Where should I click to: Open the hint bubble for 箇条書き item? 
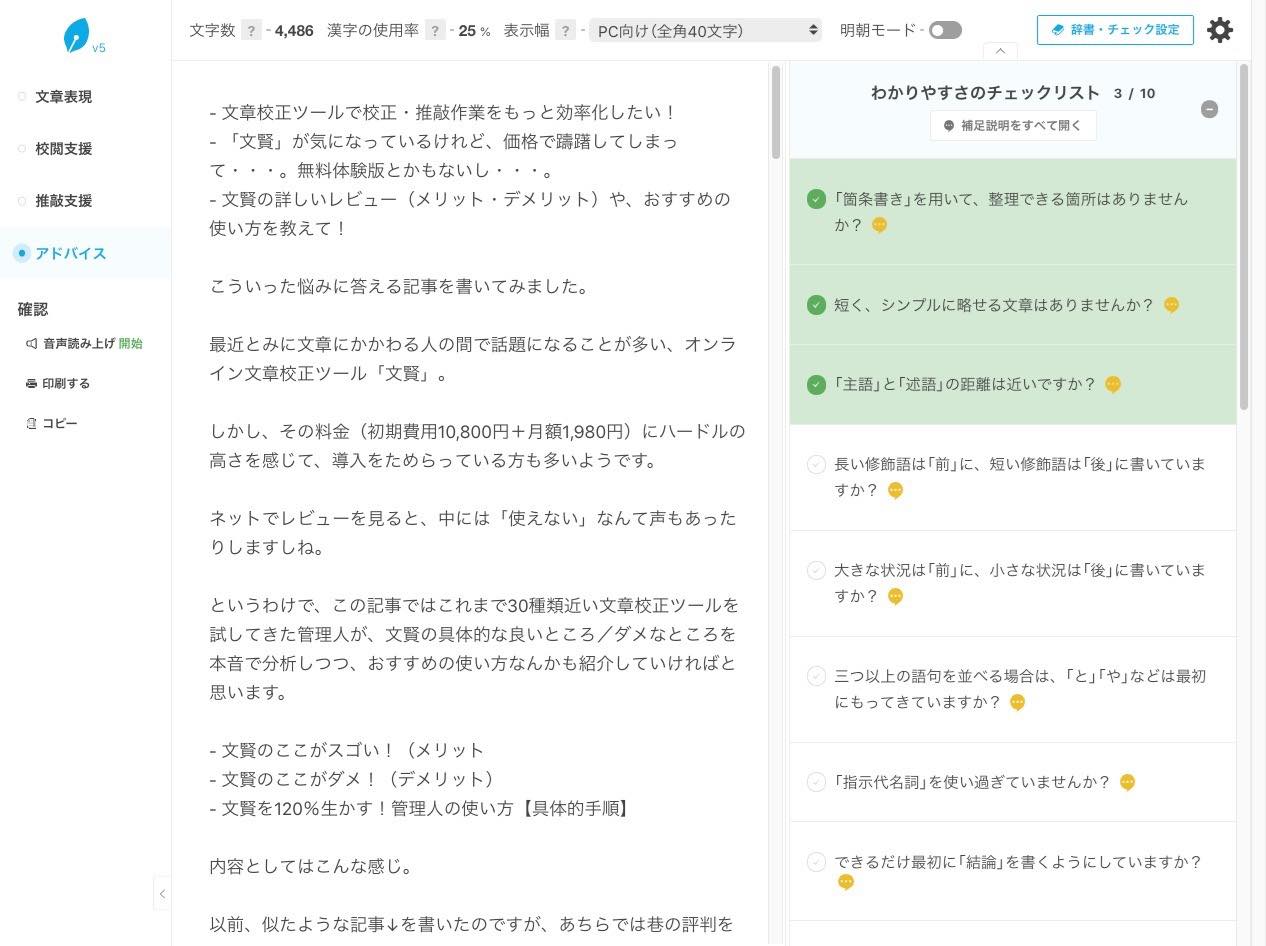879,225
